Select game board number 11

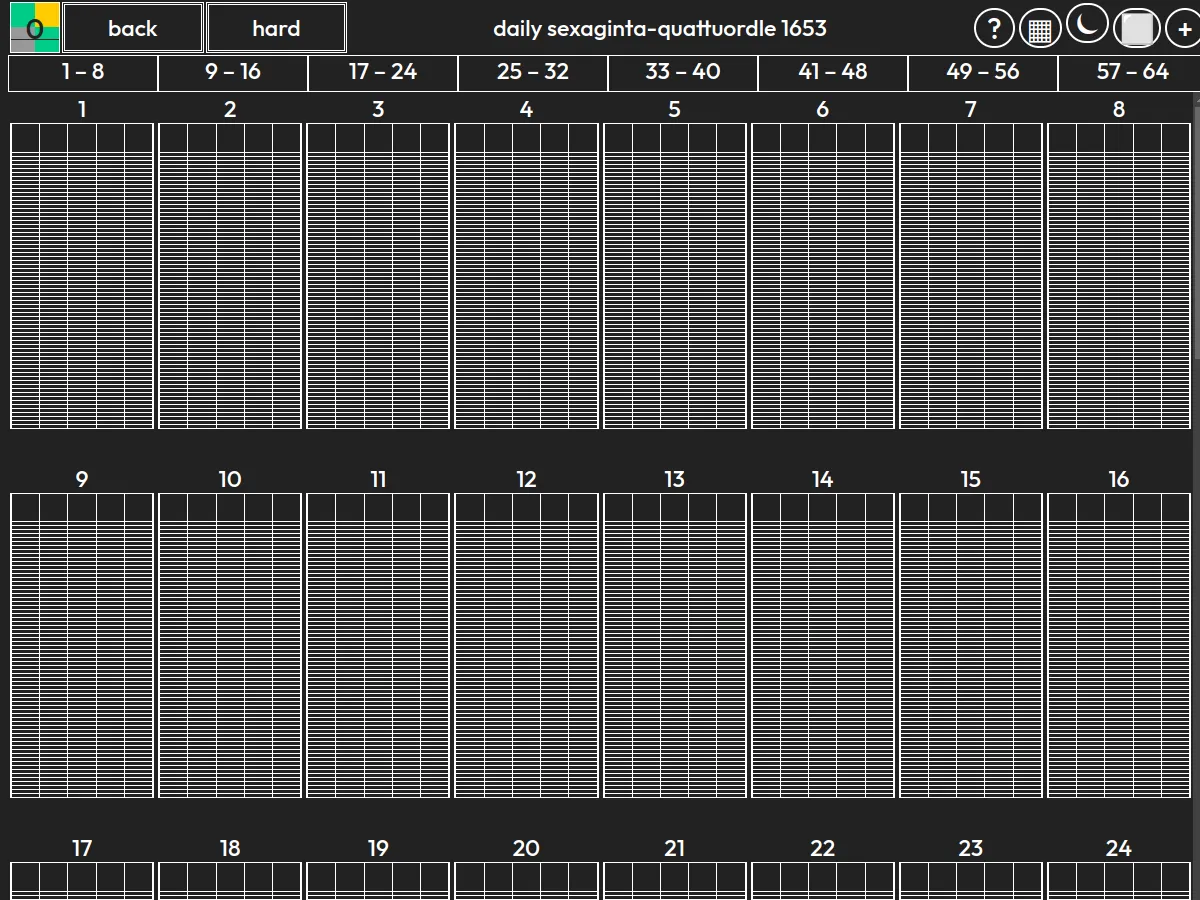[x=378, y=645]
